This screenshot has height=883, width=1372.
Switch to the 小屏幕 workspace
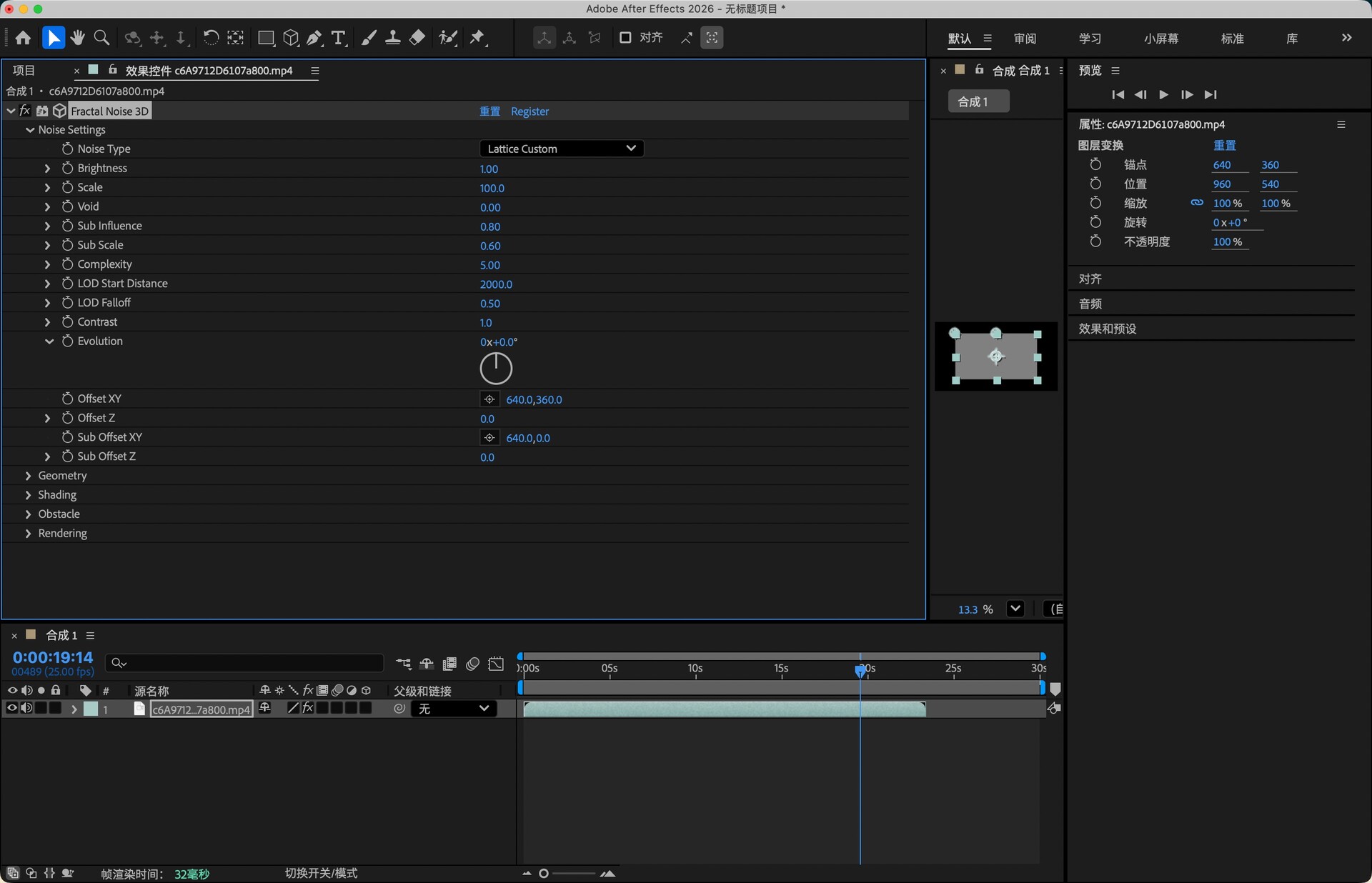click(x=1161, y=39)
